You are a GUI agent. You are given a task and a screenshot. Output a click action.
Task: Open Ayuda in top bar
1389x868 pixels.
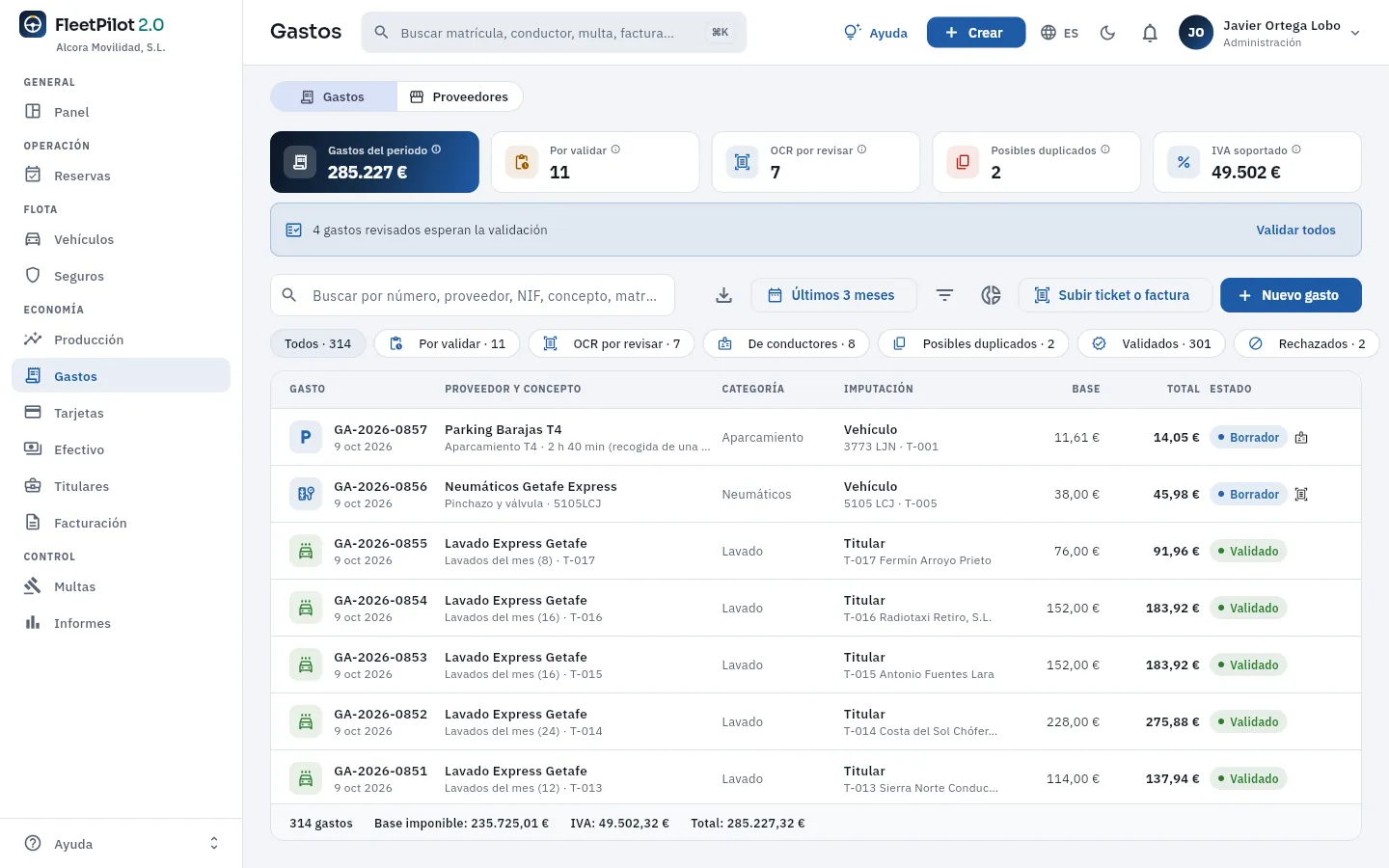pyautogui.click(x=876, y=33)
